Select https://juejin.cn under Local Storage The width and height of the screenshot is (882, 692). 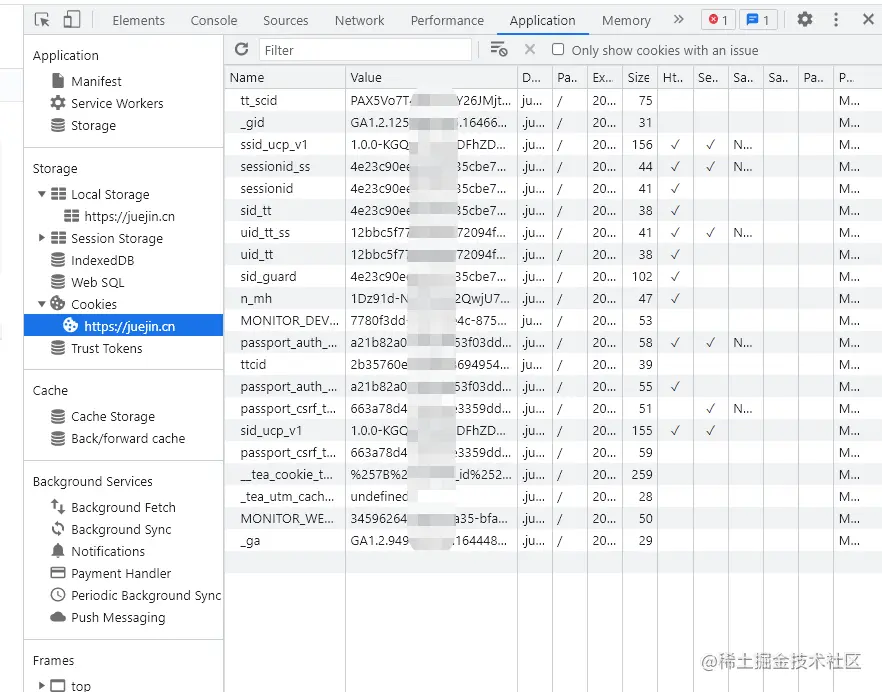coord(129,217)
